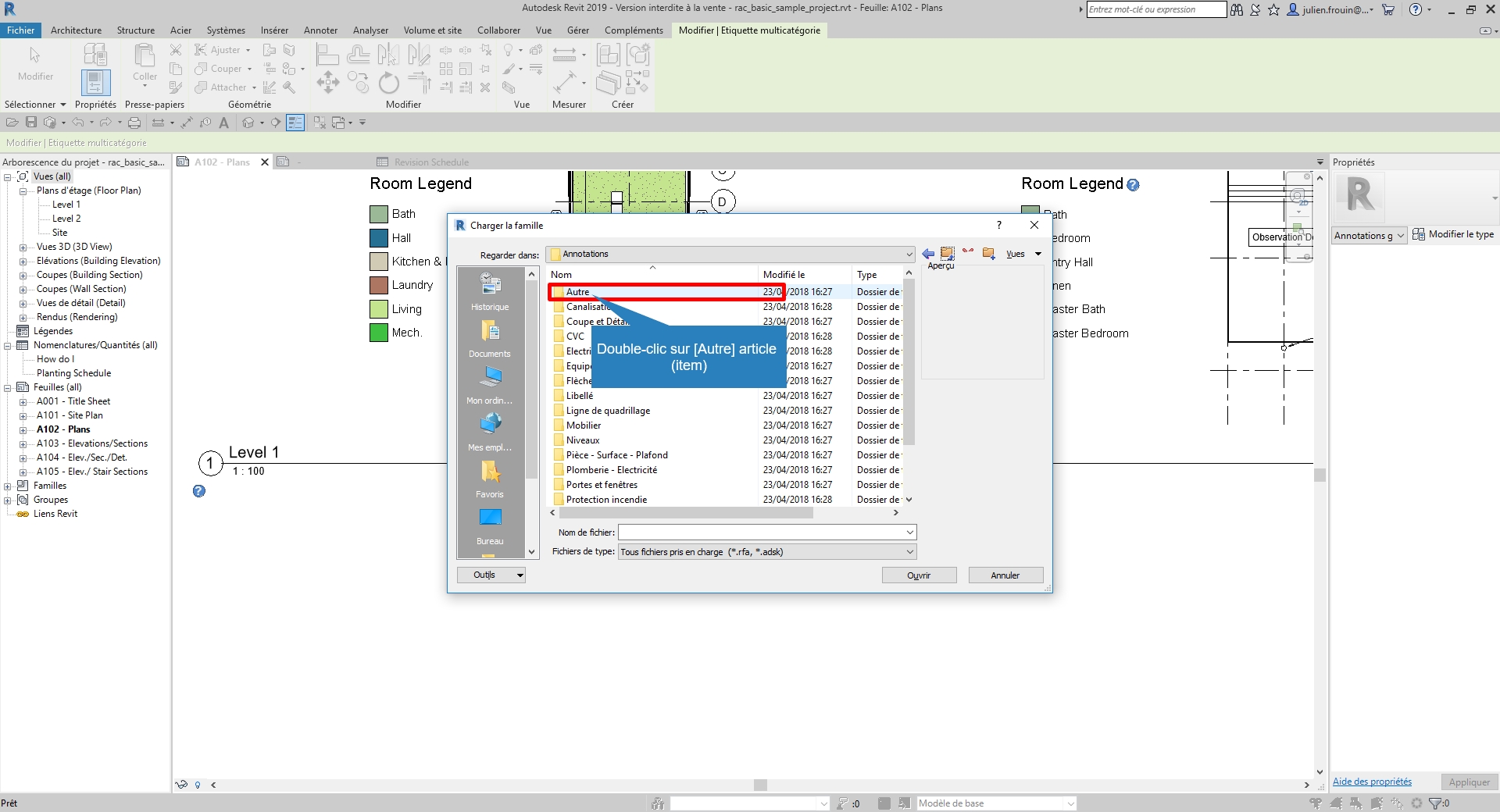Expand the Familles node in project browser
This screenshot has width=1500, height=812.
click(x=8, y=486)
